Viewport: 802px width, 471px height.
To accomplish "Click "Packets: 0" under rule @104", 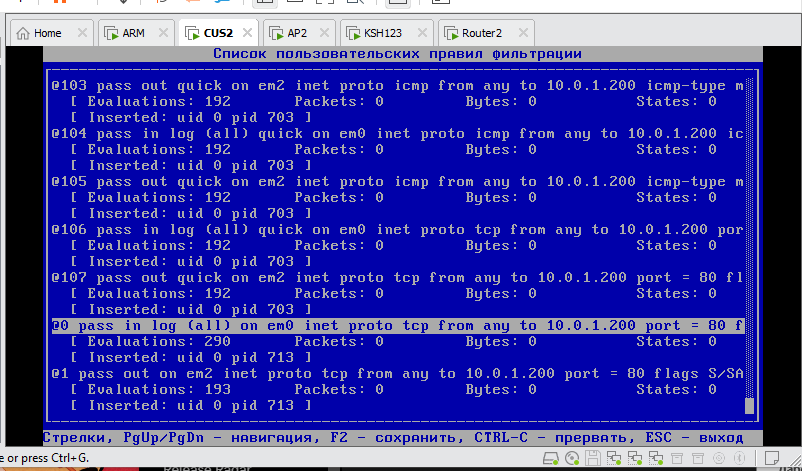I will (339, 150).
